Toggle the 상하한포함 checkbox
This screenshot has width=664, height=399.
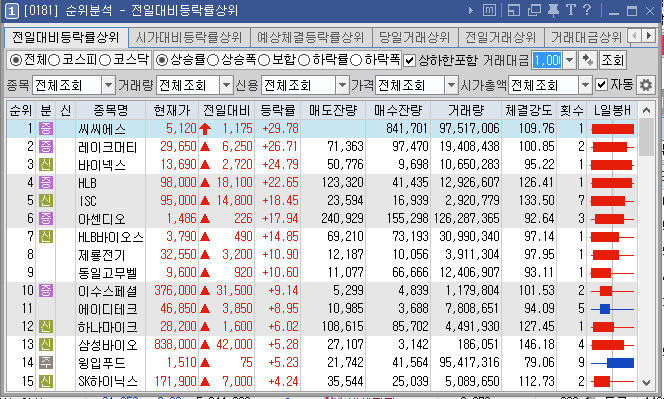[409, 61]
